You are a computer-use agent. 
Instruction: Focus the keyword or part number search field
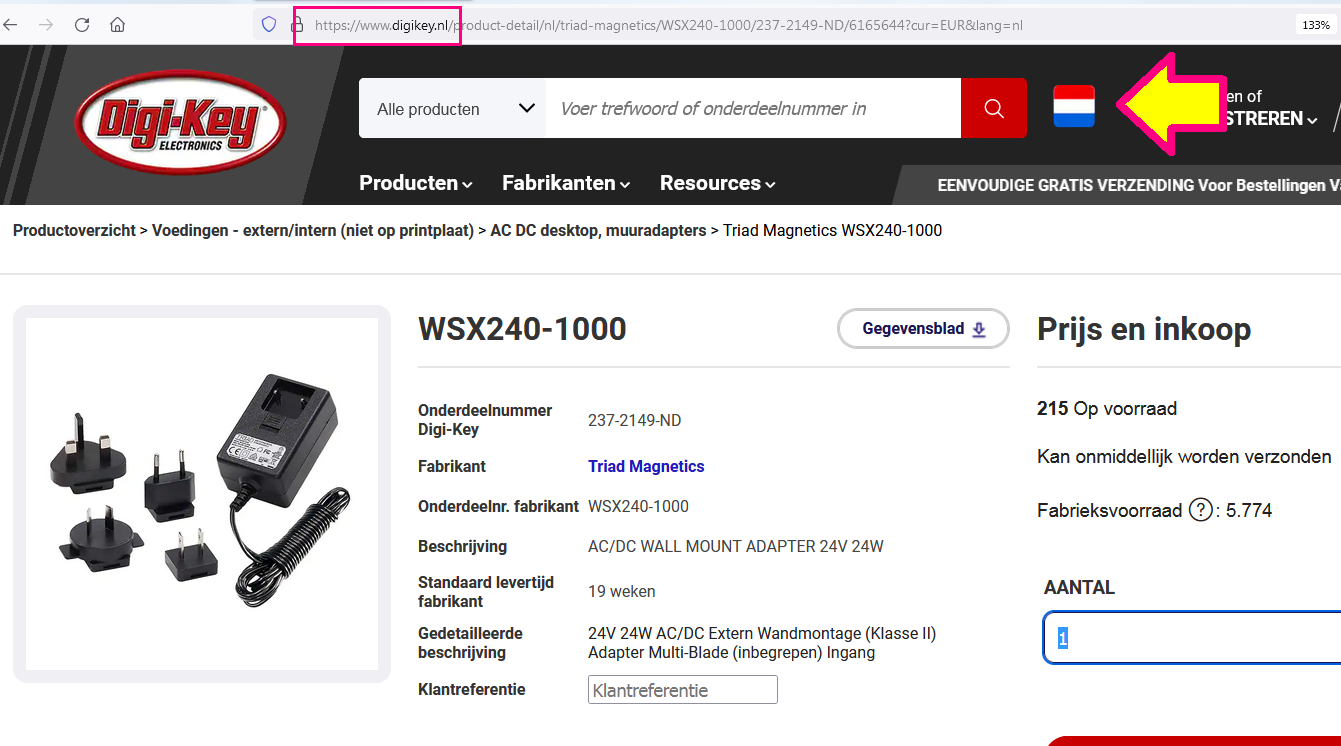point(753,108)
